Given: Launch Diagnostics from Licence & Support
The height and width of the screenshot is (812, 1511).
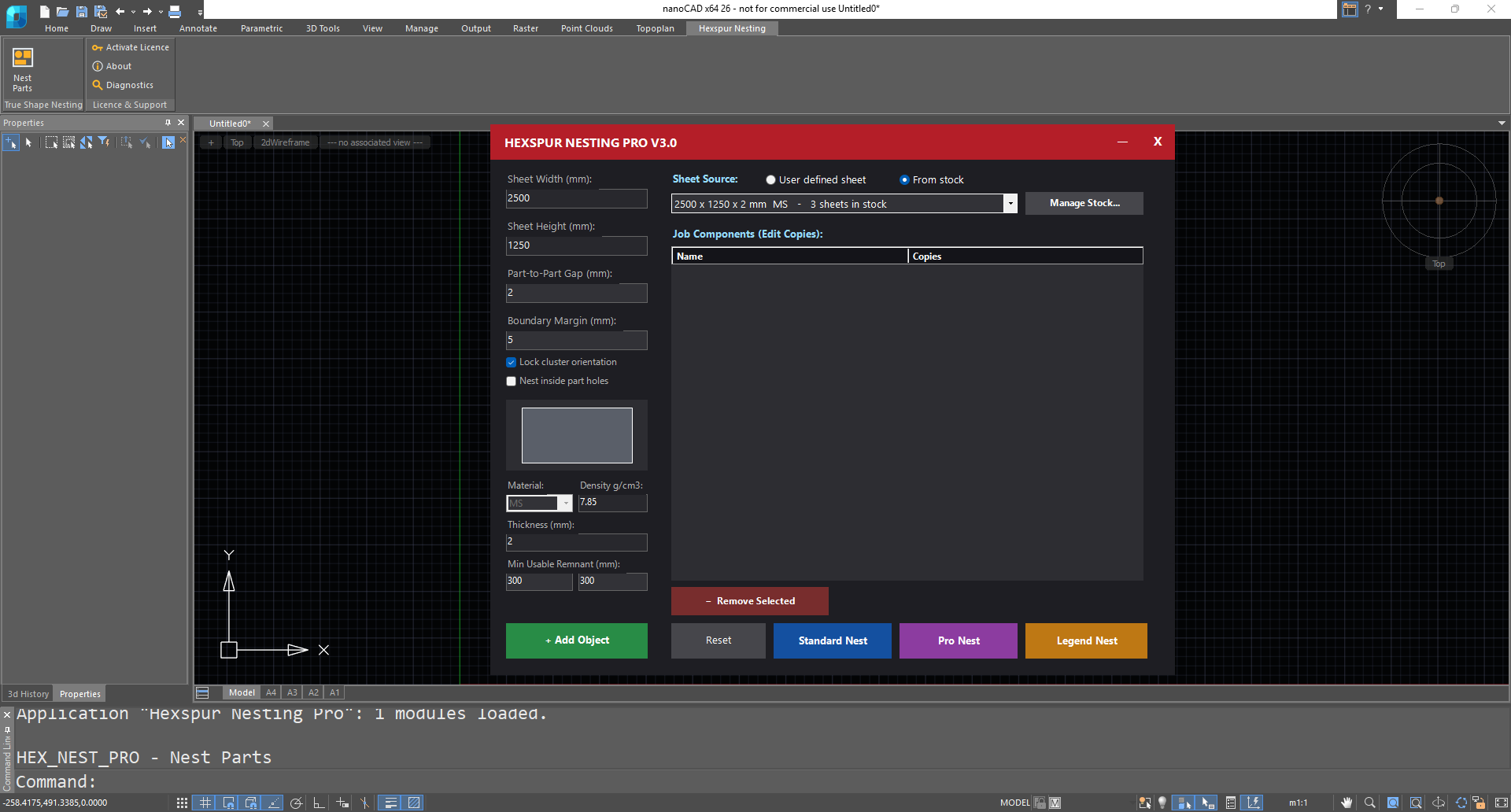Looking at the screenshot, I should click(123, 85).
